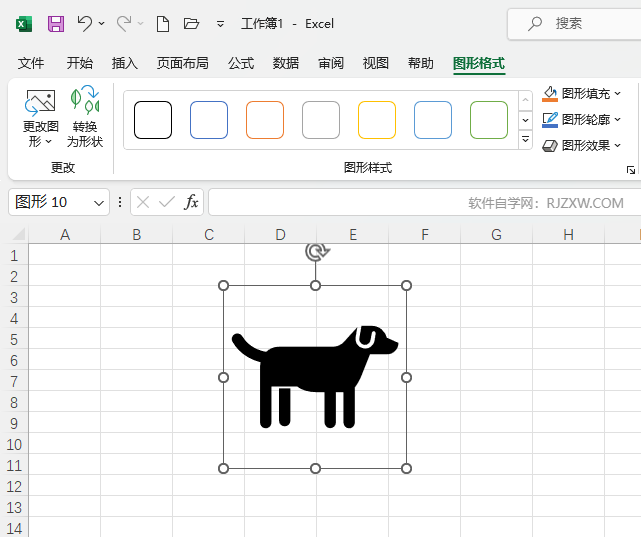Image resolution: width=641 pixels, height=537 pixels.
Task: Click the formula bar cancel X icon
Action: [143, 202]
